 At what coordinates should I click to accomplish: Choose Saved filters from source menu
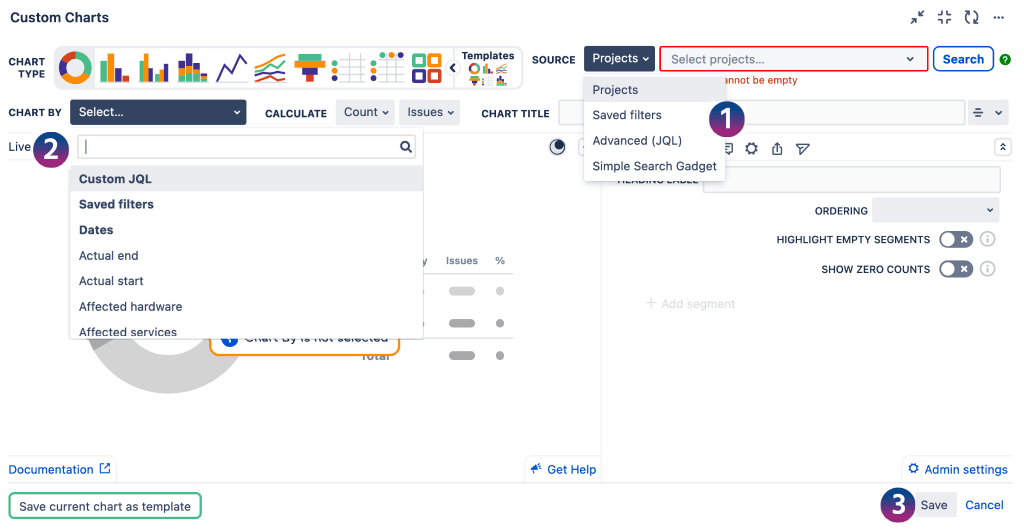627,115
